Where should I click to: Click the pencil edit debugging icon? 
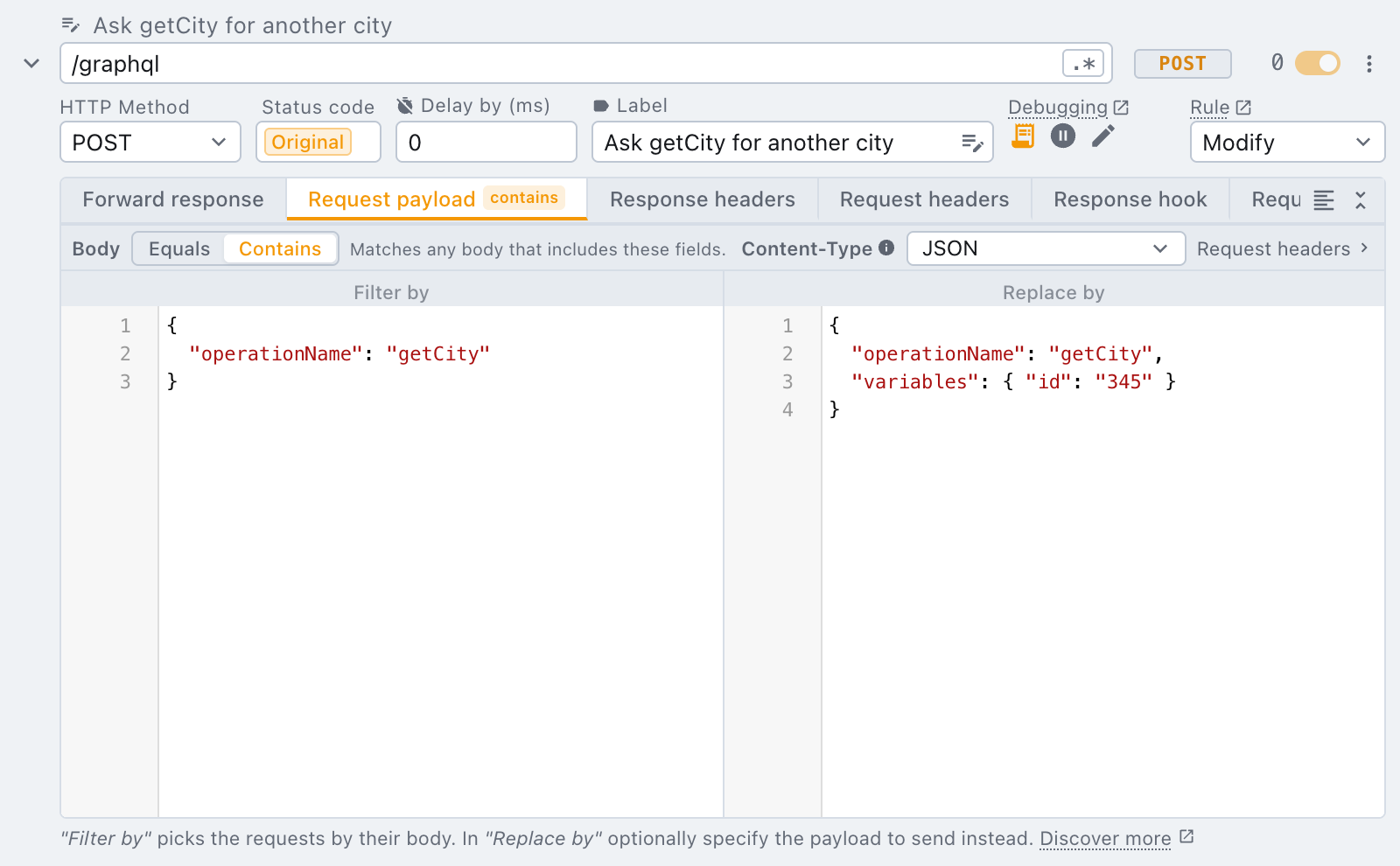tap(1103, 136)
